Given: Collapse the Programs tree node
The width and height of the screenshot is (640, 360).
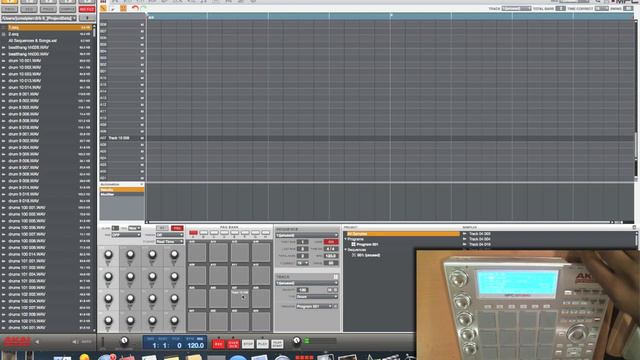Looking at the screenshot, I should pos(345,239).
